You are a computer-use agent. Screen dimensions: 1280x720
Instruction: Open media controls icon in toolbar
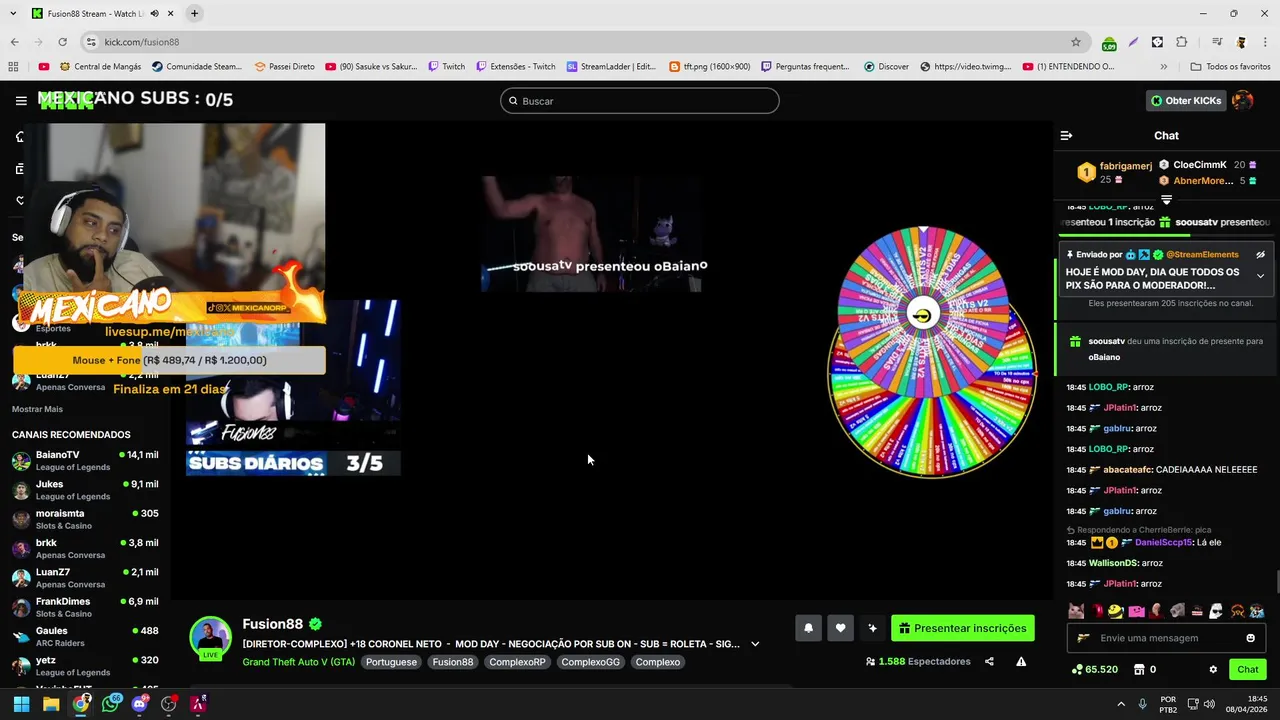tap(1217, 42)
